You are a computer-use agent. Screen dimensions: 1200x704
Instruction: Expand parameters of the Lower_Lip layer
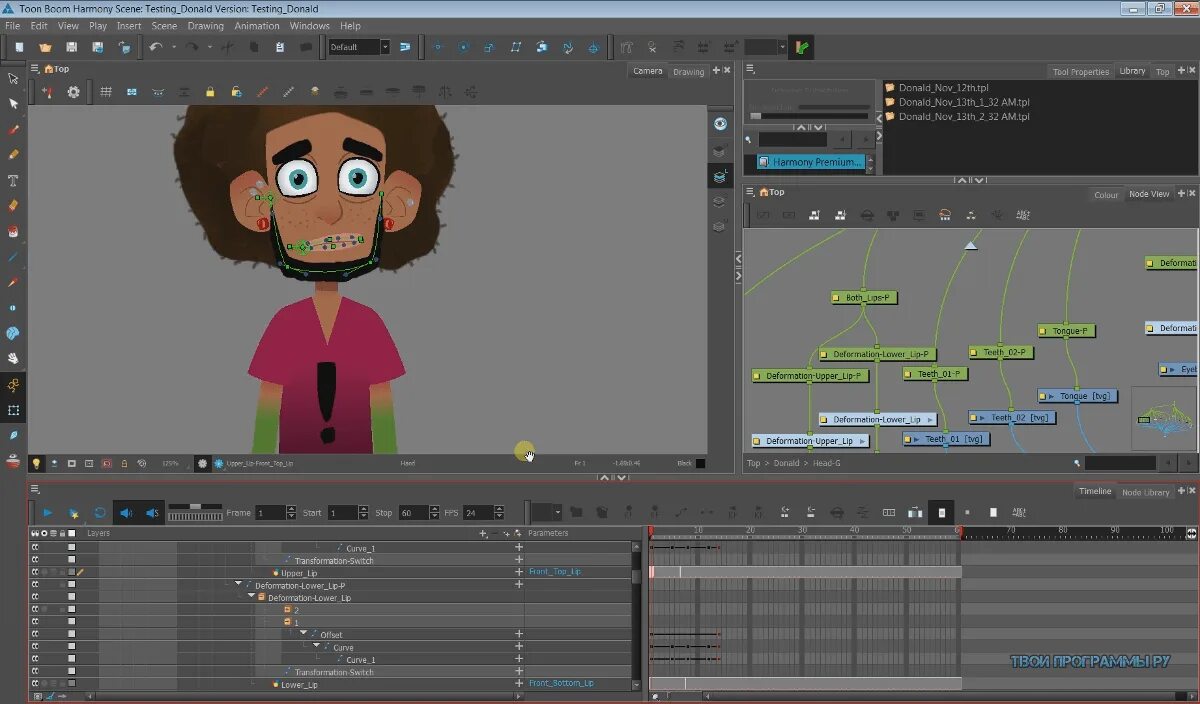tap(519, 684)
